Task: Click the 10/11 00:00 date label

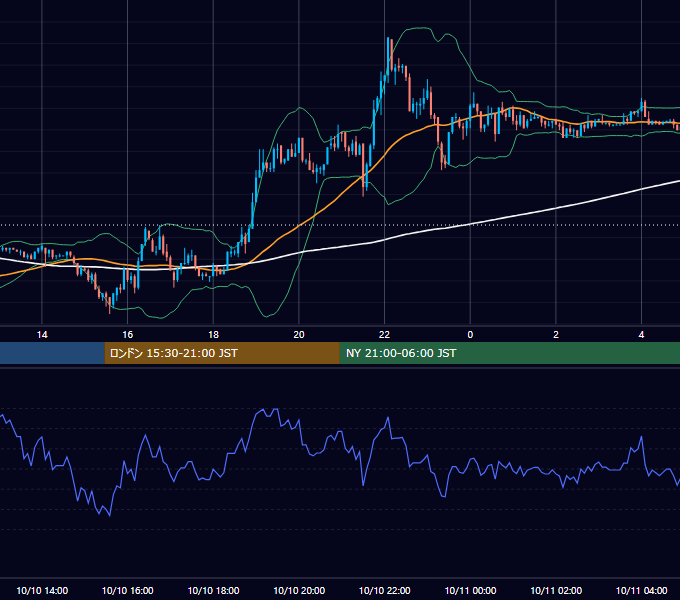Action: [470, 590]
